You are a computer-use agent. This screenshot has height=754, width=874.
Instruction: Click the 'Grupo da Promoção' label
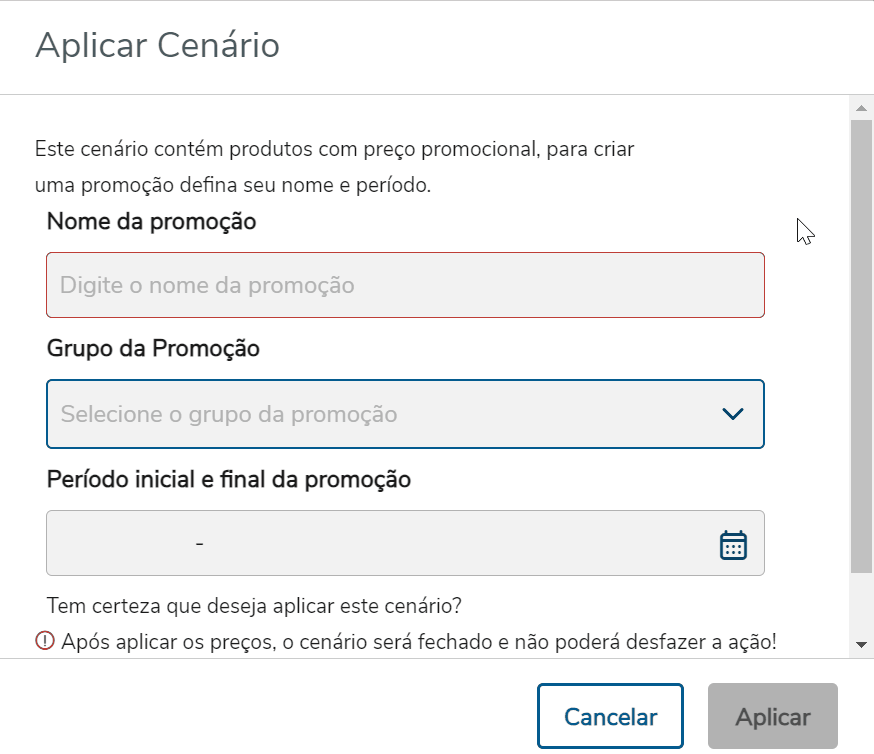153,349
